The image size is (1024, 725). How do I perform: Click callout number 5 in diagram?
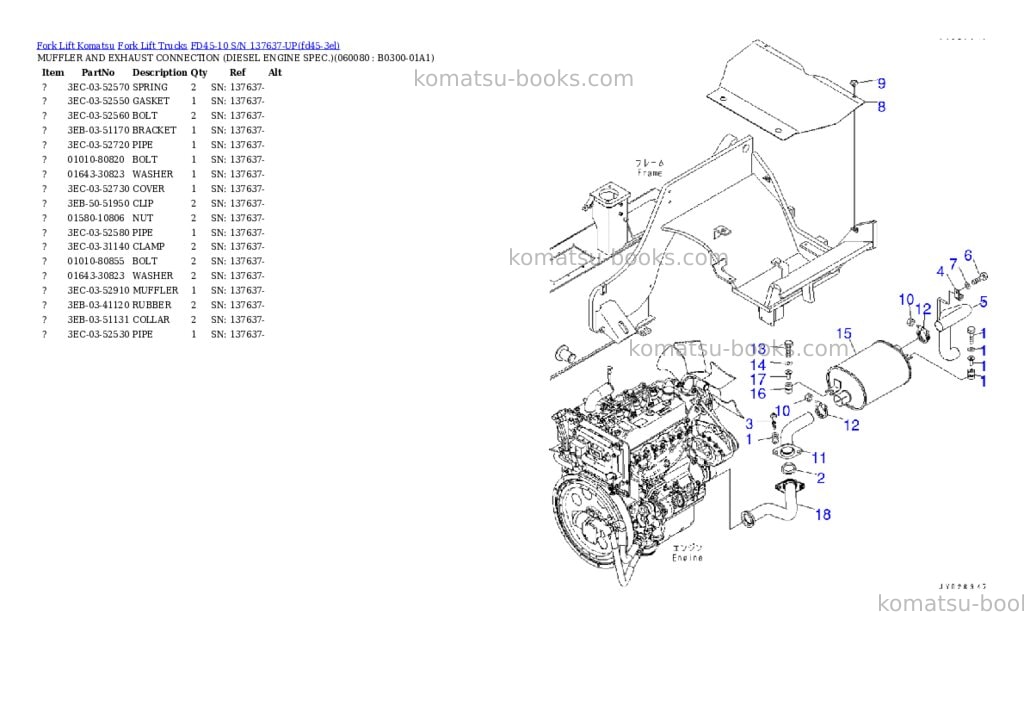(x=984, y=302)
